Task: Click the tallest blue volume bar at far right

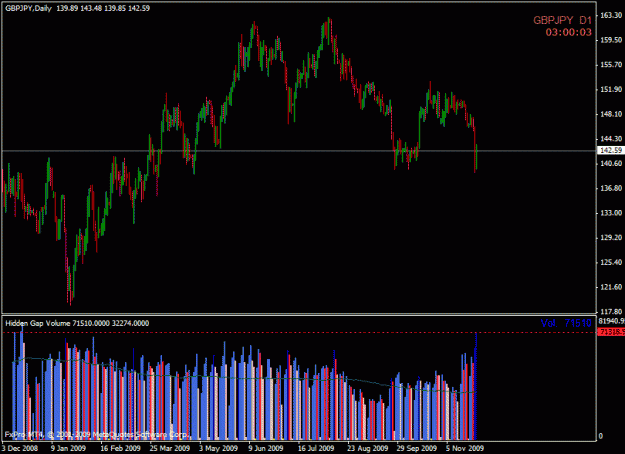Action: pos(476,386)
